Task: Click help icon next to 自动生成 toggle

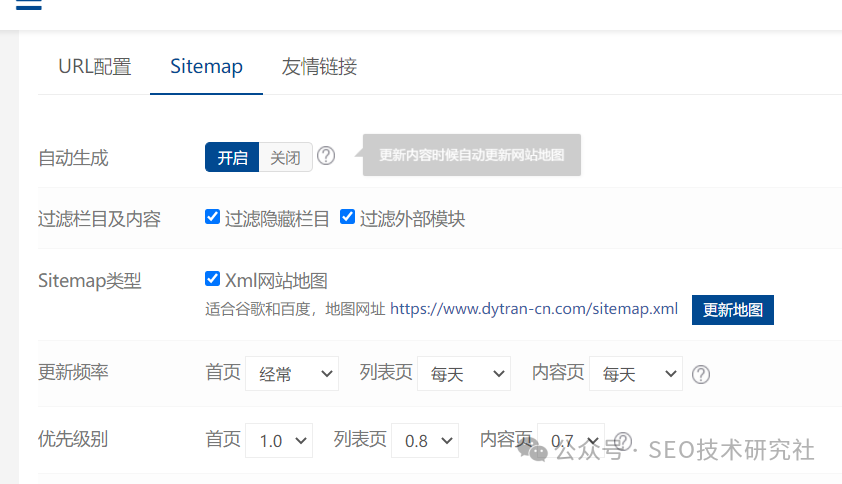Action: [326, 156]
